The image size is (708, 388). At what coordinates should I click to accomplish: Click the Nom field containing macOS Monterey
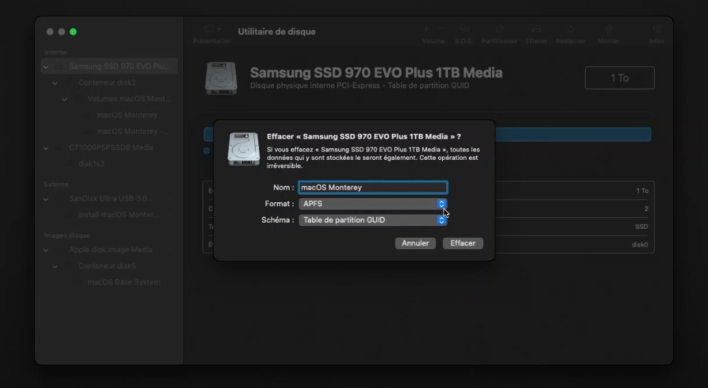coord(373,187)
